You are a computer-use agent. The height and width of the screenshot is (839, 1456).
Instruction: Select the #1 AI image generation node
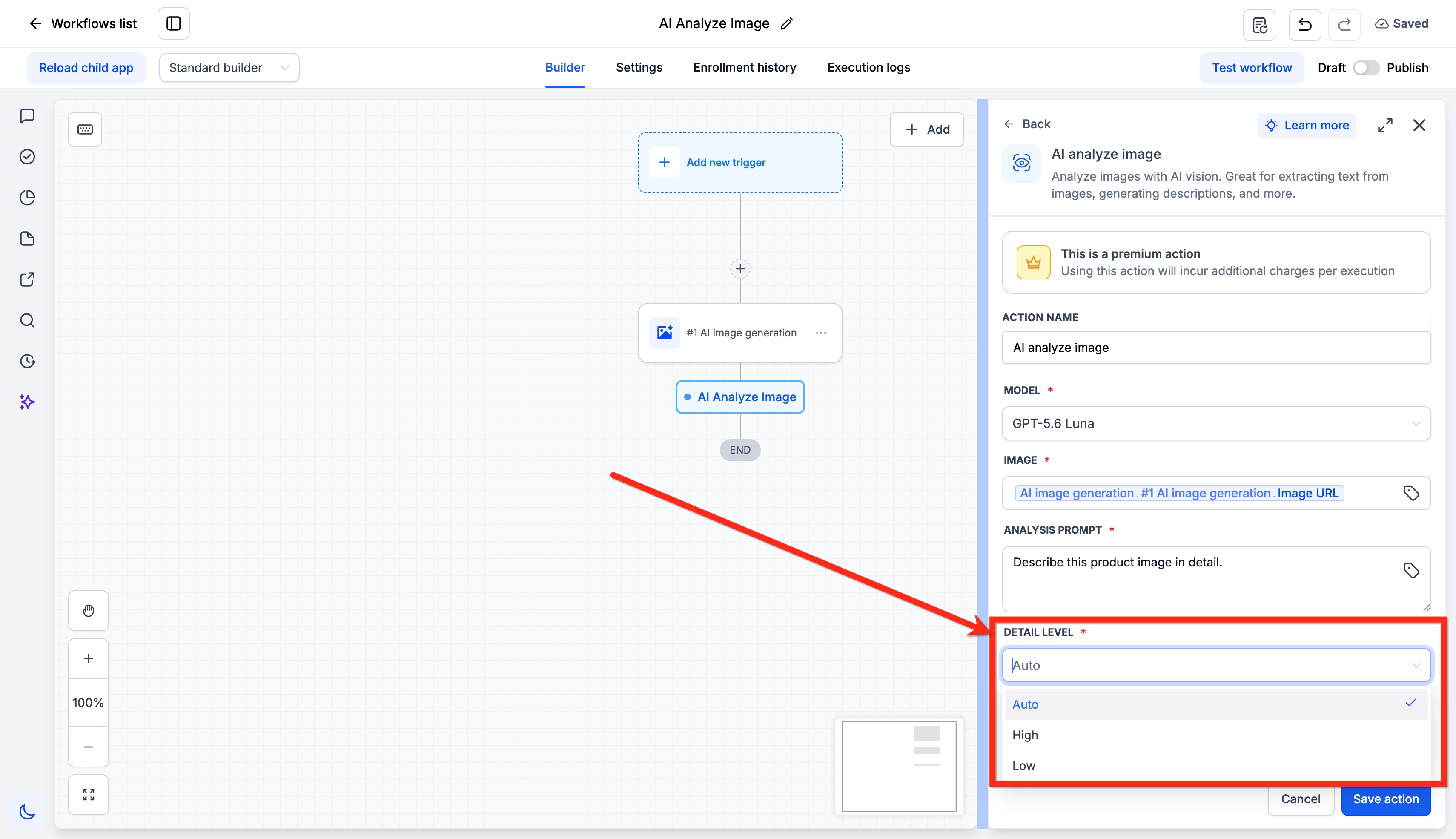point(740,333)
